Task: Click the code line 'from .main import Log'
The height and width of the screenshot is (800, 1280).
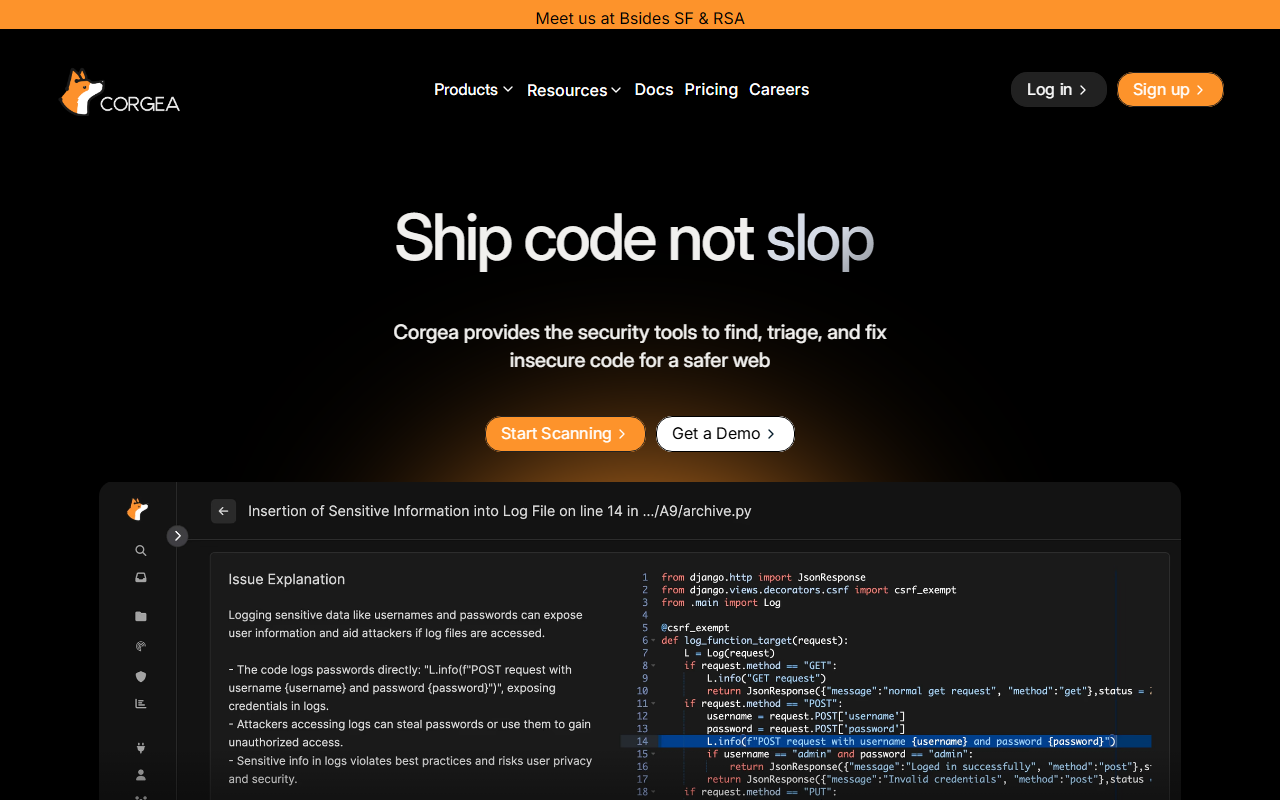Action: click(x=721, y=602)
